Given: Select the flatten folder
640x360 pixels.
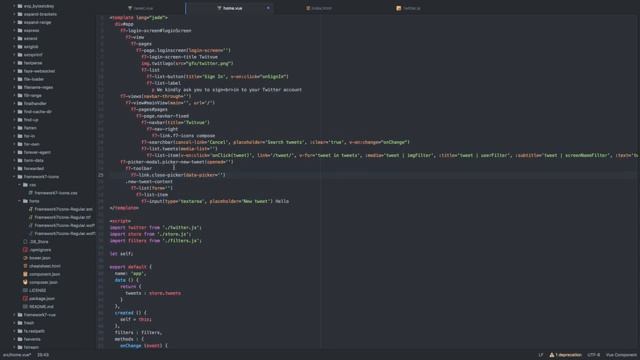Looking at the screenshot, I should 30,128.
